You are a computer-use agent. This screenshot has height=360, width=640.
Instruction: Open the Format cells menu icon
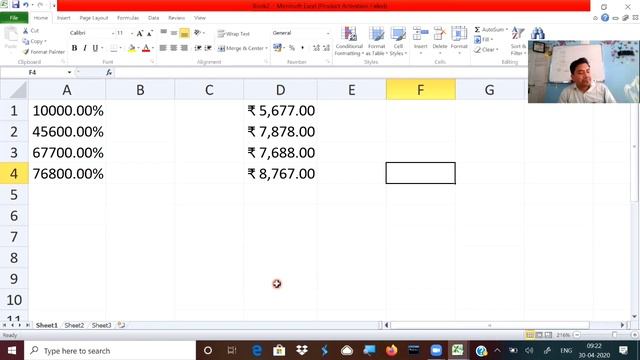coord(459,38)
